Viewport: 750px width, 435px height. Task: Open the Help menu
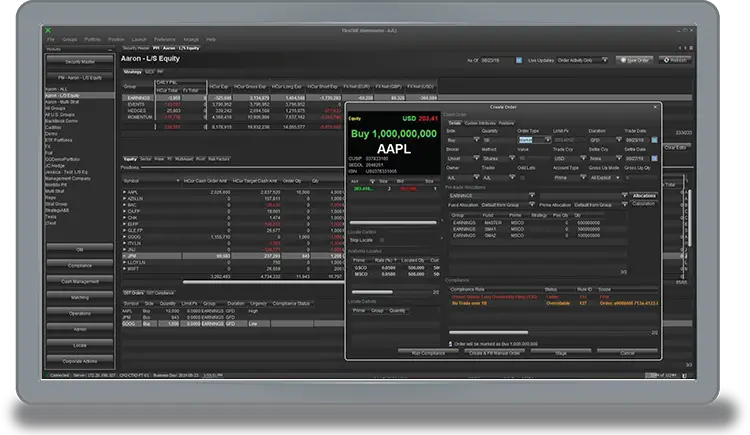click(210, 39)
